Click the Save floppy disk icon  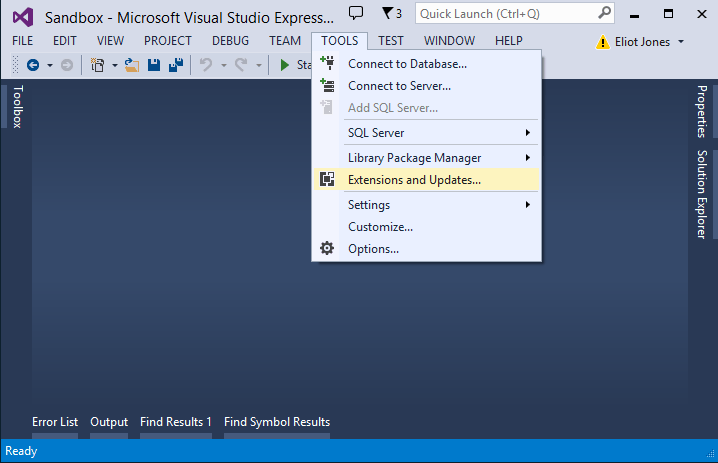tap(154, 65)
